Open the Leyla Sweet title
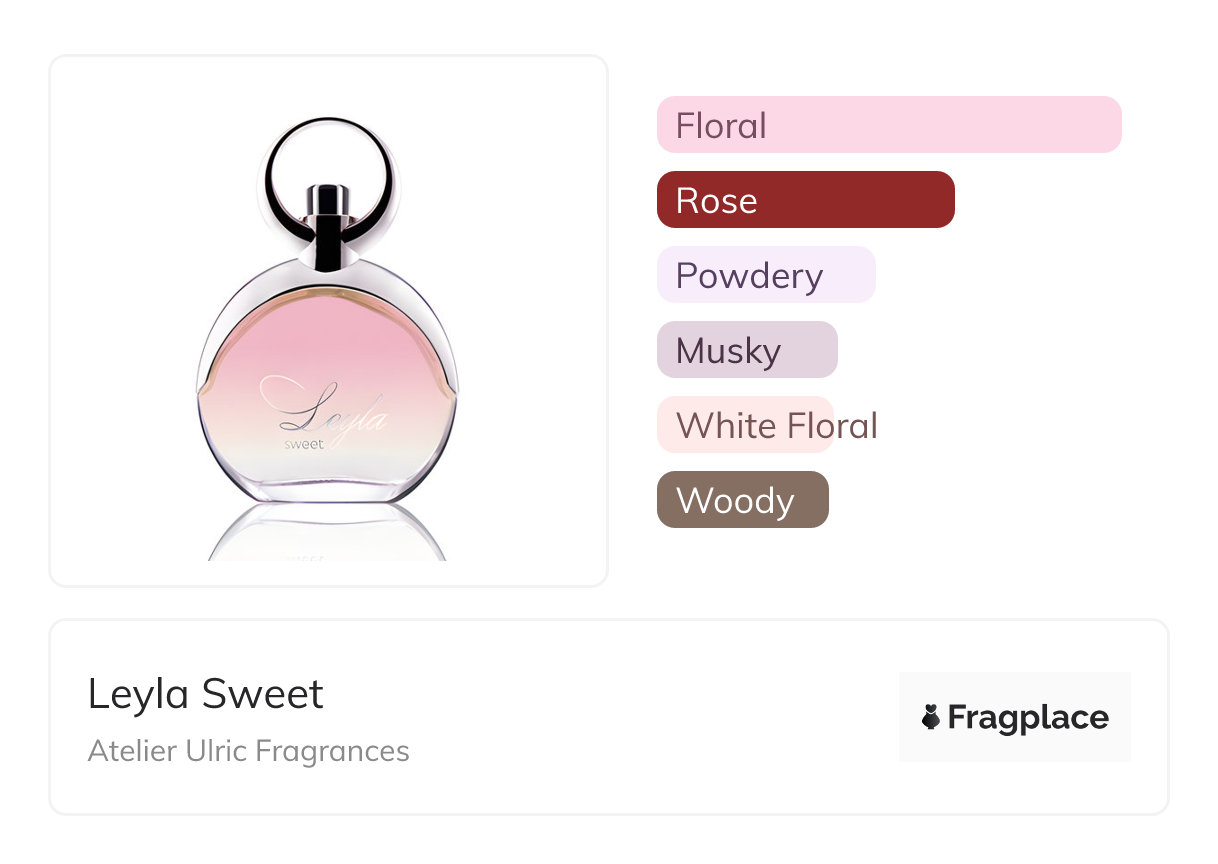Viewport: 1218px width, 864px height. point(206,694)
